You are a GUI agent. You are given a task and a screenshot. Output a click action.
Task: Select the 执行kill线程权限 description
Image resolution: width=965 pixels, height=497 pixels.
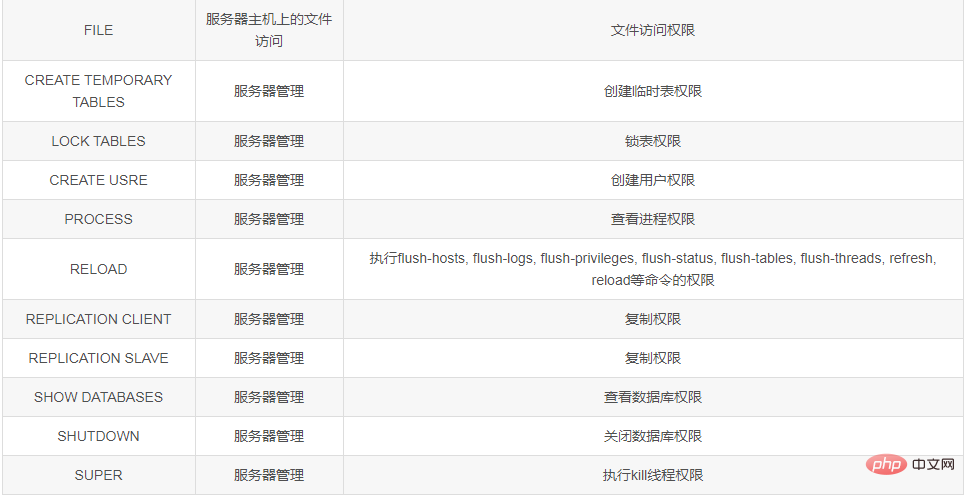(653, 475)
